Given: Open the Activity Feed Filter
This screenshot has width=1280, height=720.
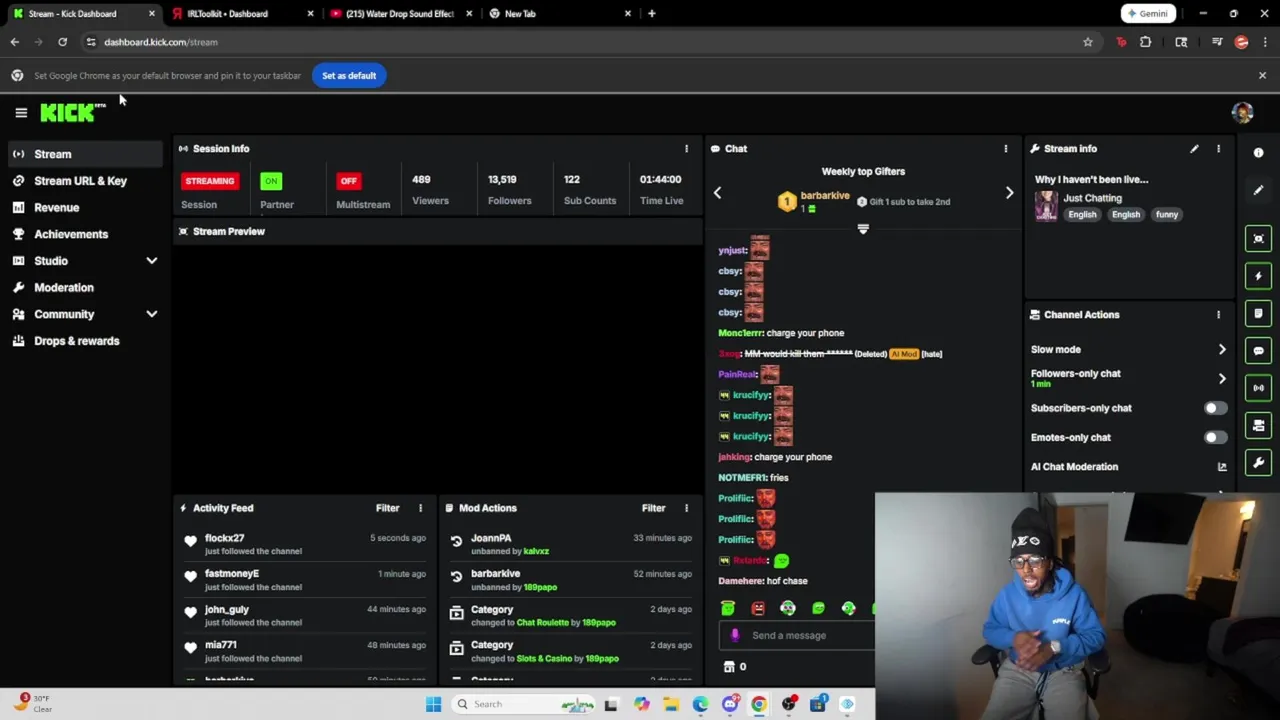Looking at the screenshot, I should [x=387, y=508].
